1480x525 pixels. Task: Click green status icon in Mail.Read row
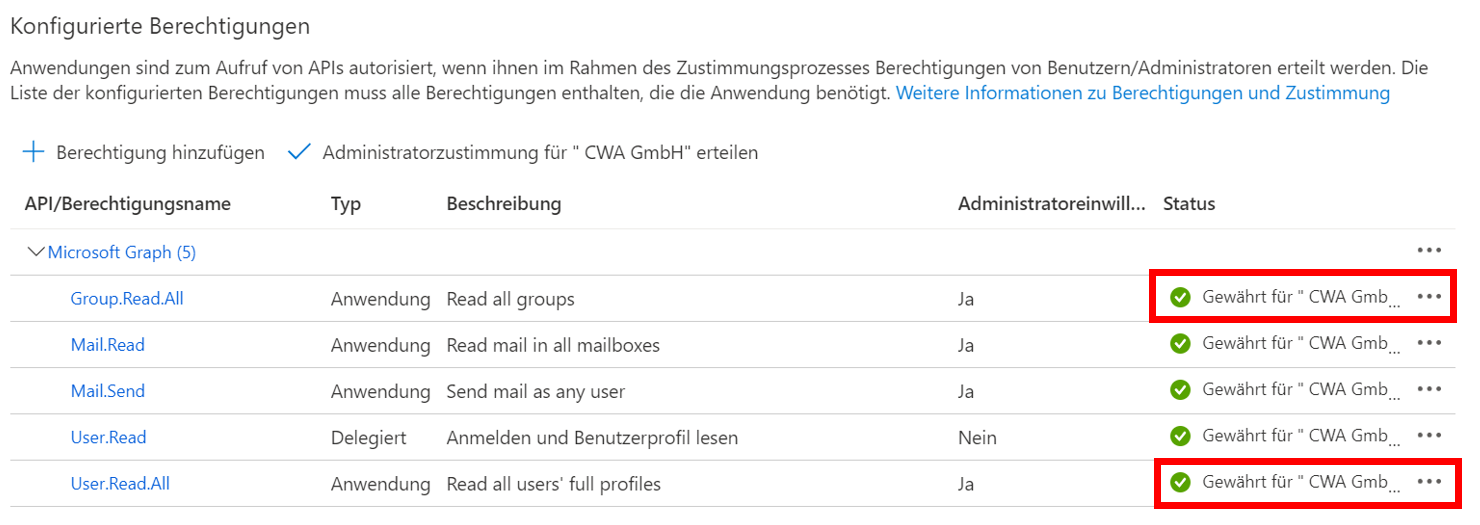tap(1180, 344)
